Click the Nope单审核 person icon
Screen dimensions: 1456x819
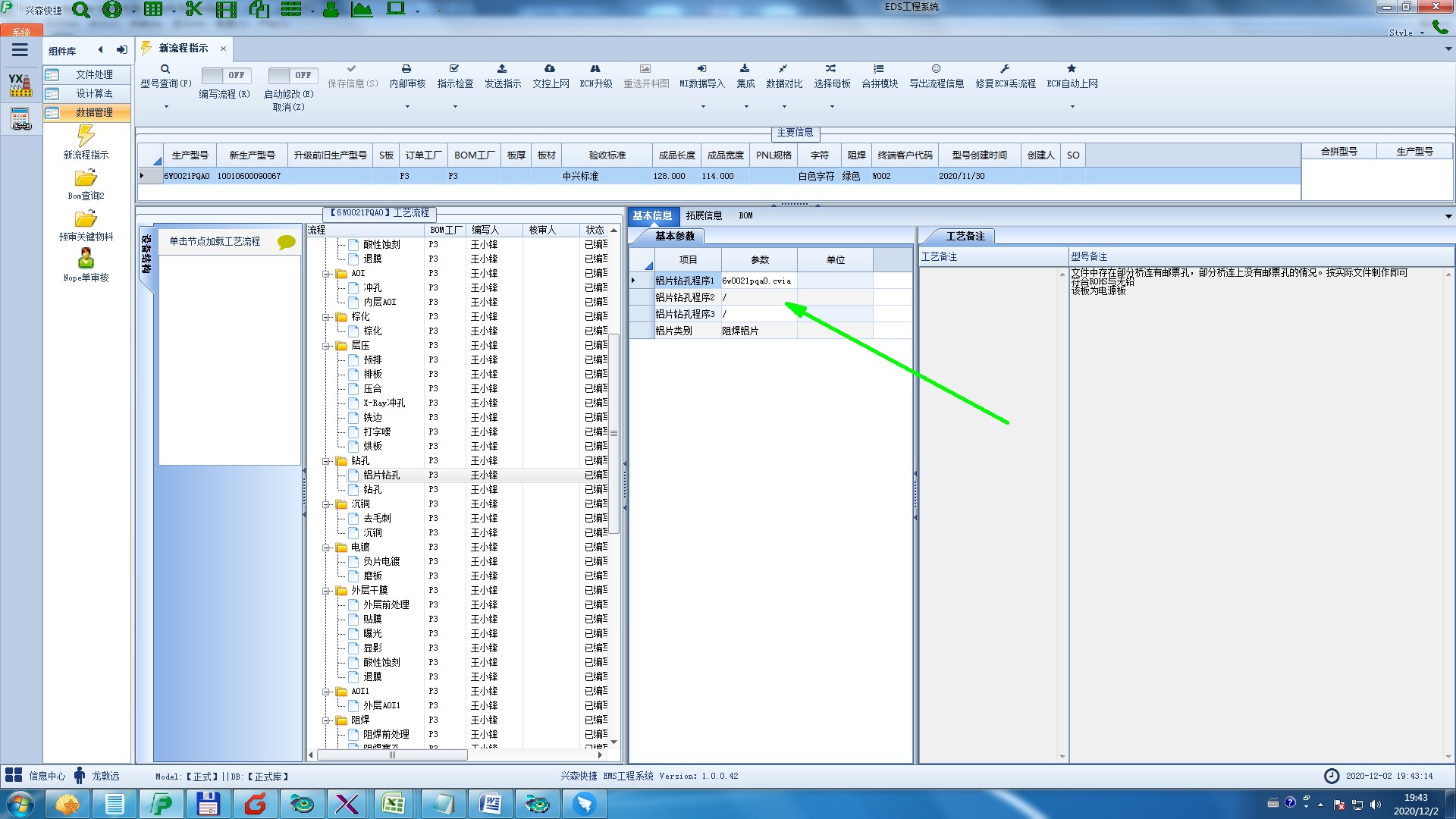[86, 259]
